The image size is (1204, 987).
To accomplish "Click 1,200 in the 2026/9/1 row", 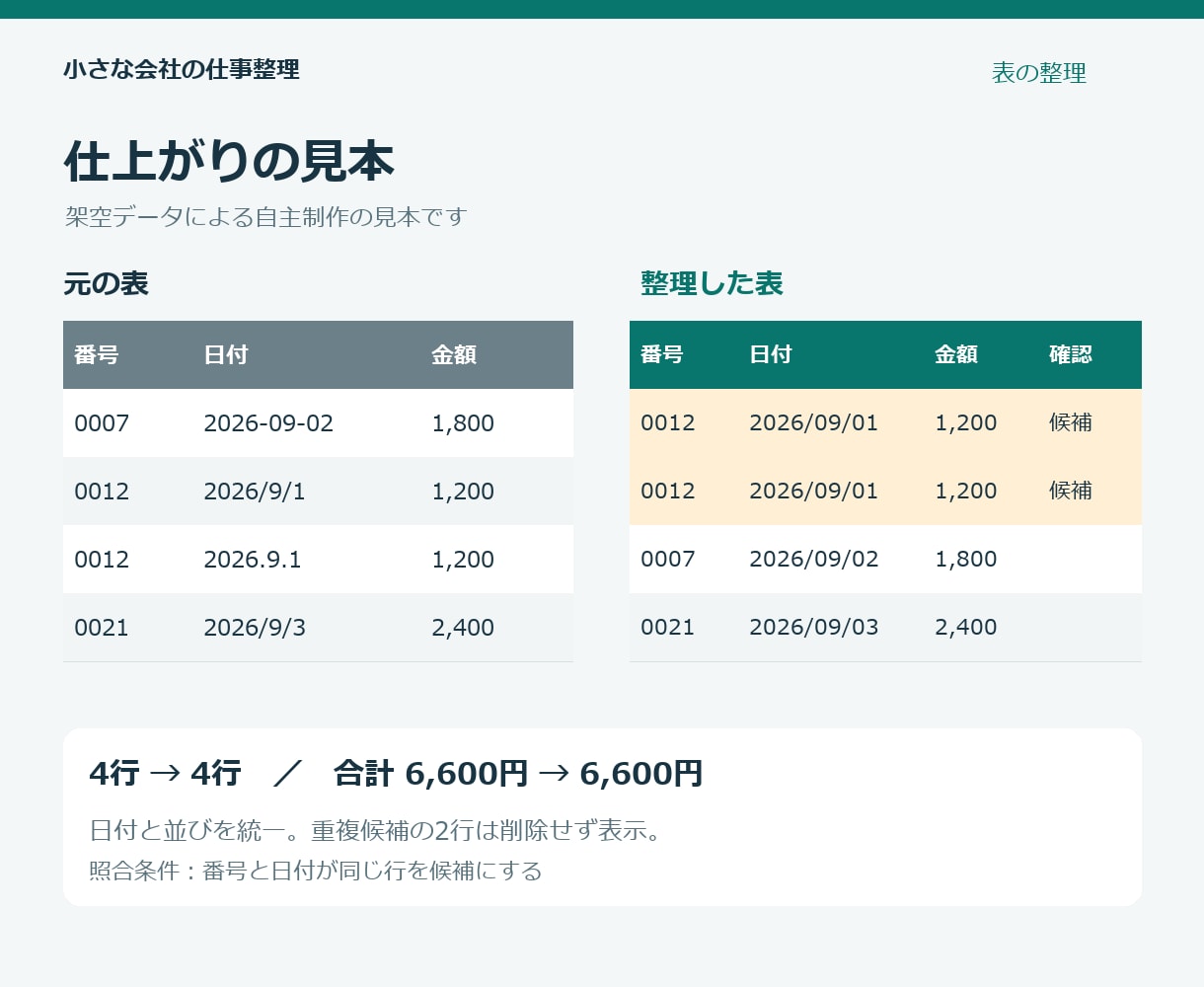I will [x=463, y=492].
